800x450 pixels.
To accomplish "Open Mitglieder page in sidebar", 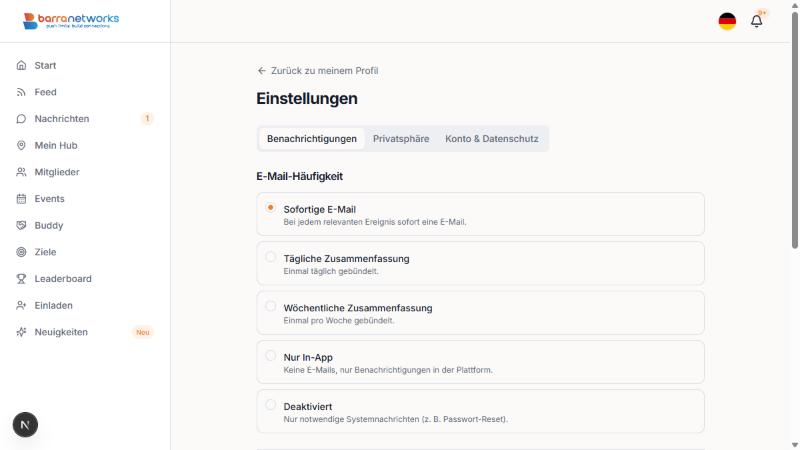I will (85, 172).
